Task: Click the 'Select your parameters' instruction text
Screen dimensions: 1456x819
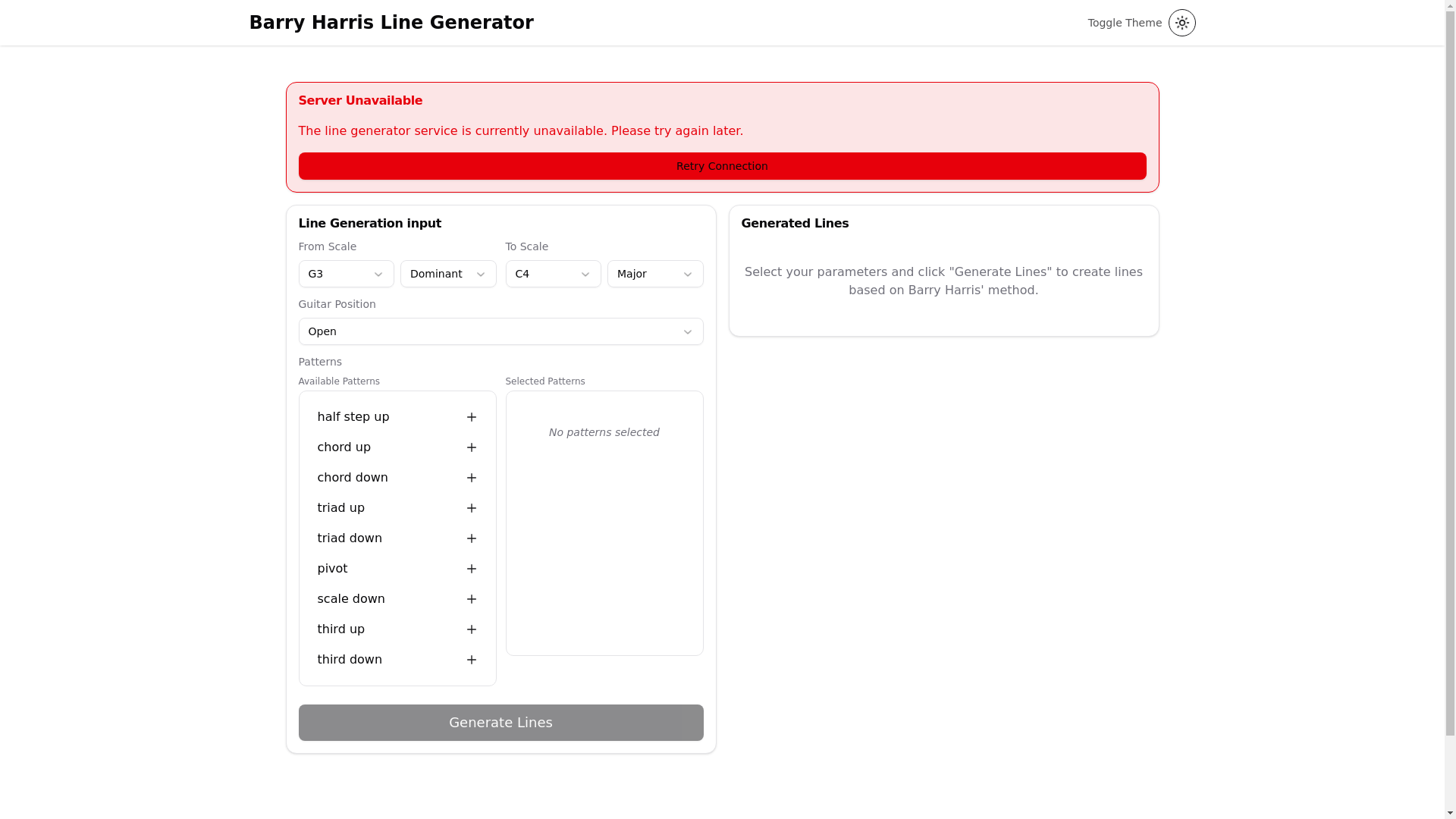Action: (x=943, y=281)
